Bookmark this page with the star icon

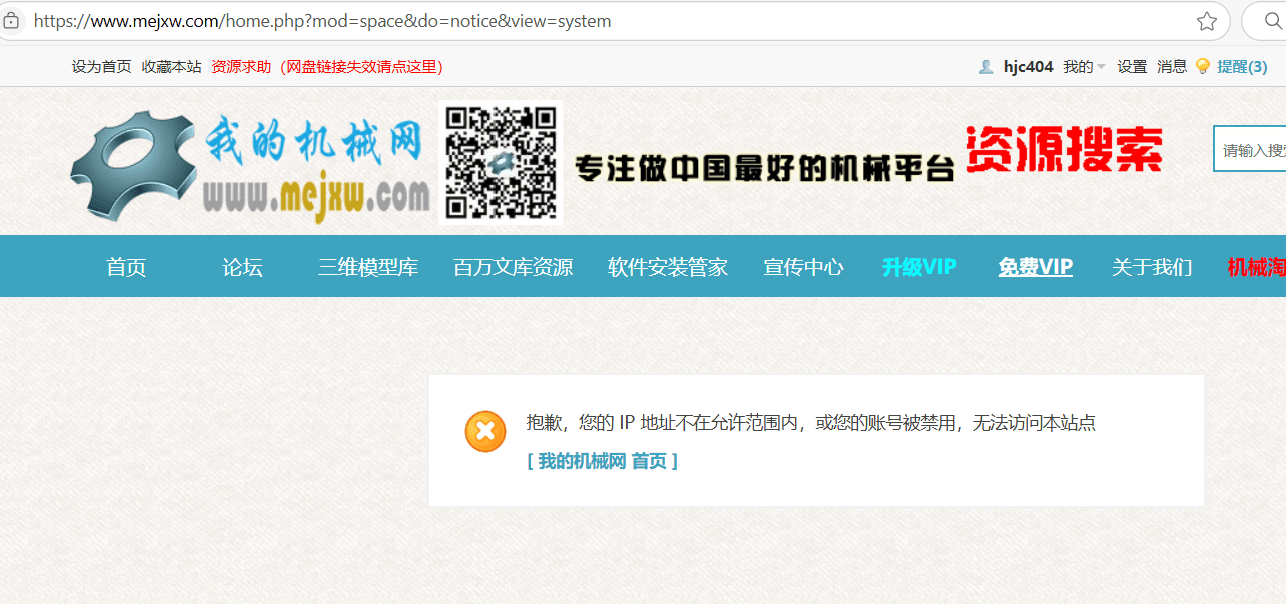(x=1207, y=21)
